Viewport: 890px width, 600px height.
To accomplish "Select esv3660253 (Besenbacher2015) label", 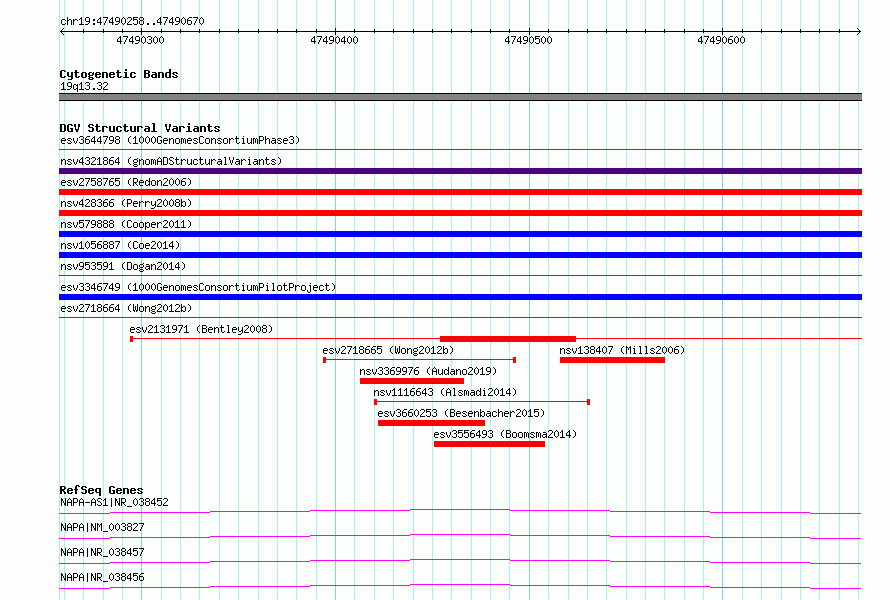I will [461, 413].
